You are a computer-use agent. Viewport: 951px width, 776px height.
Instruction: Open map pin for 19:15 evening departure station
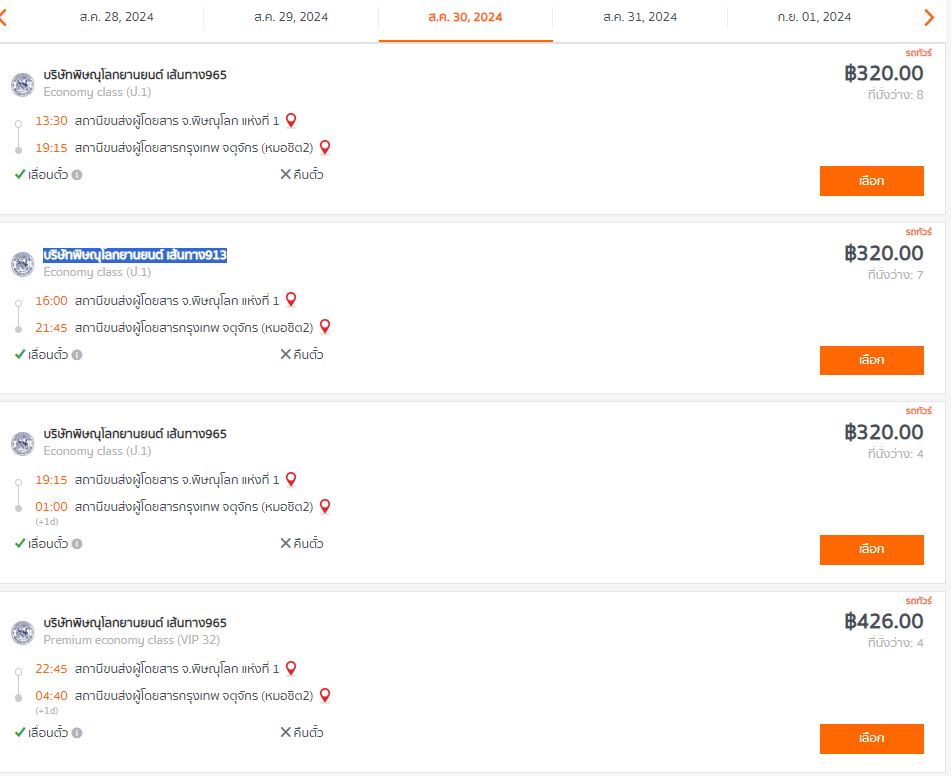(291, 479)
